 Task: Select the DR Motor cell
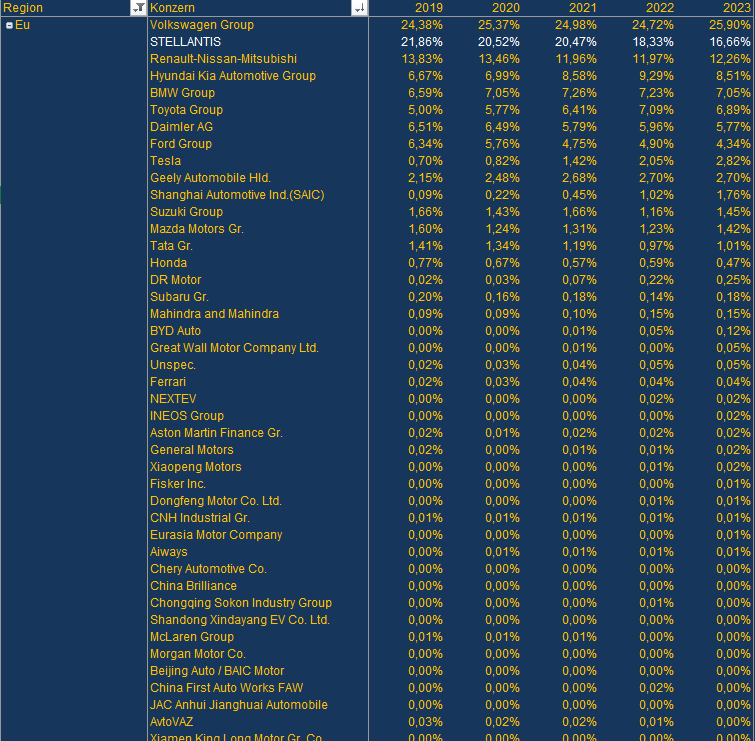coord(176,280)
